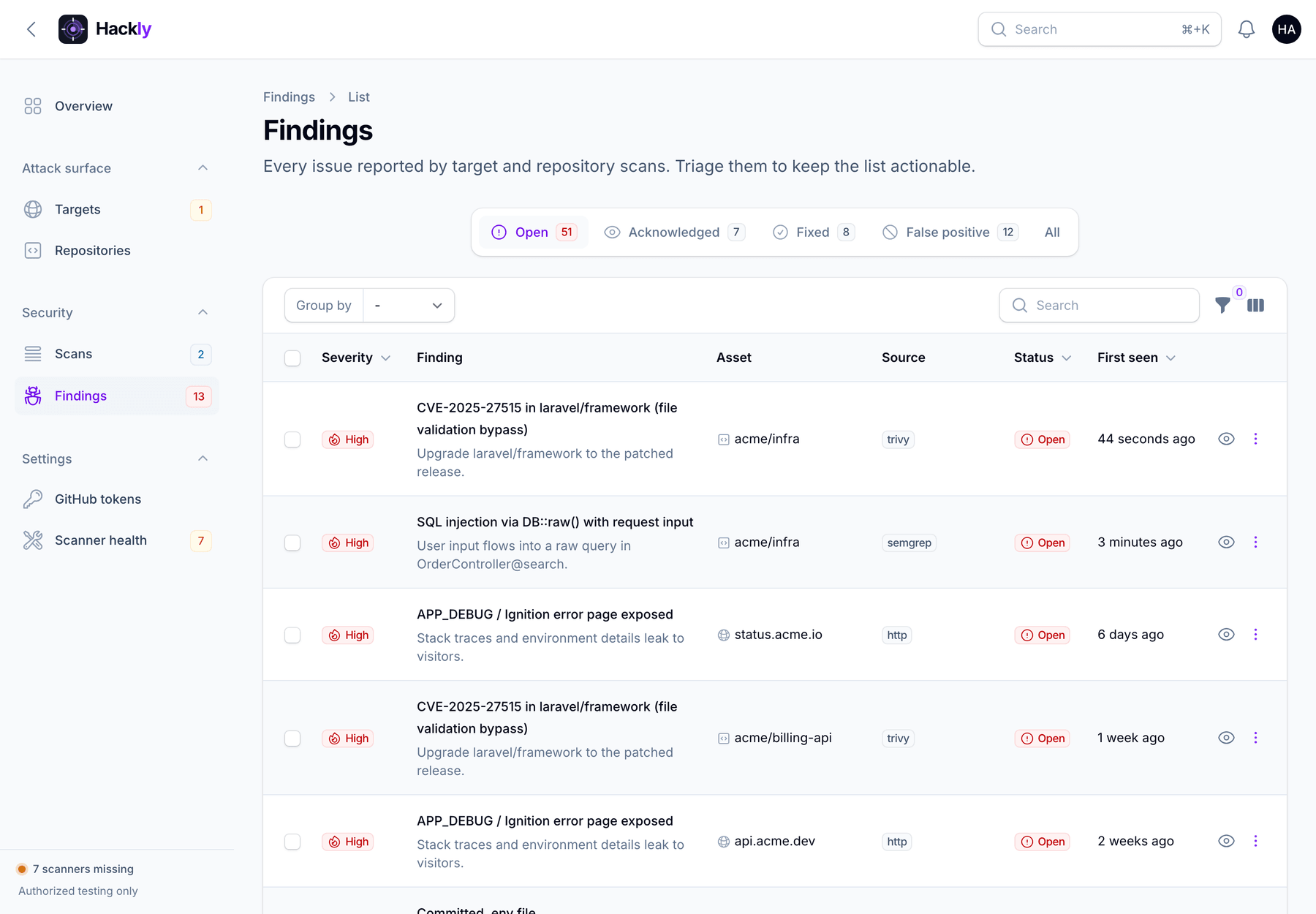The image size is (1316, 914).
Task: Check the api.acme.dev finding row checkbox
Action: click(x=292, y=842)
